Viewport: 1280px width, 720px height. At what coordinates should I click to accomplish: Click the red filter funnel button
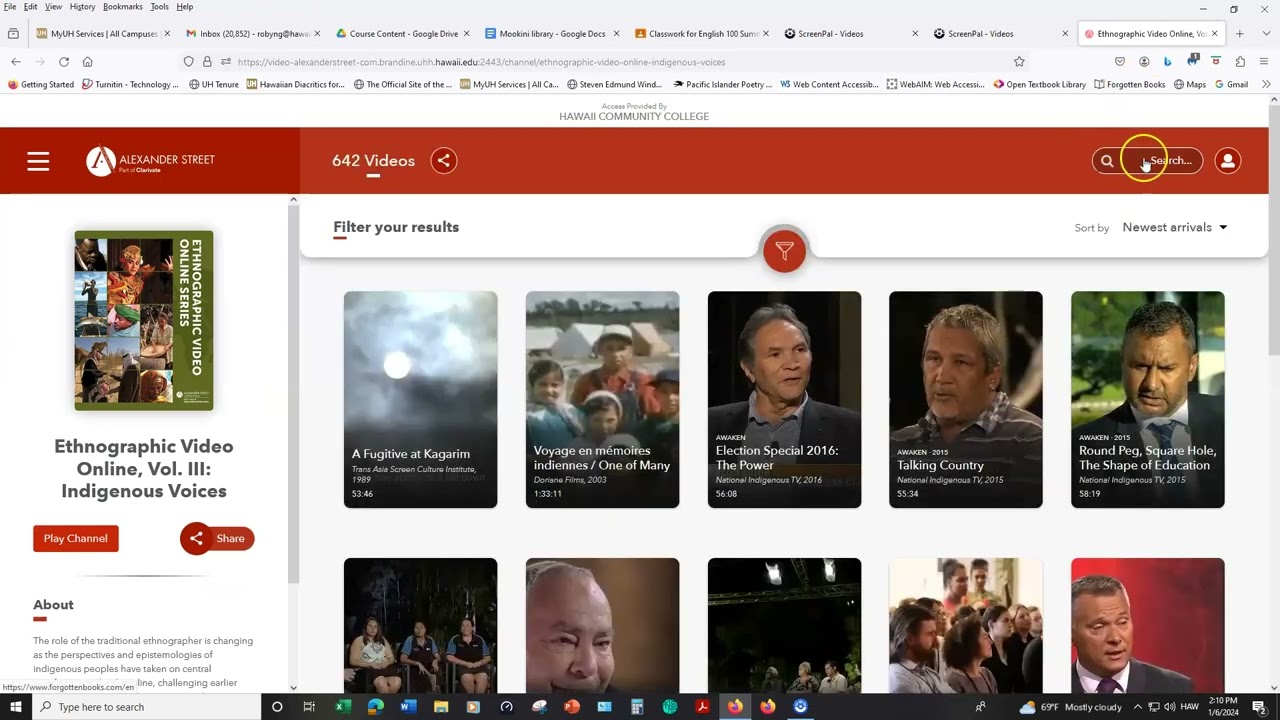[x=784, y=250]
